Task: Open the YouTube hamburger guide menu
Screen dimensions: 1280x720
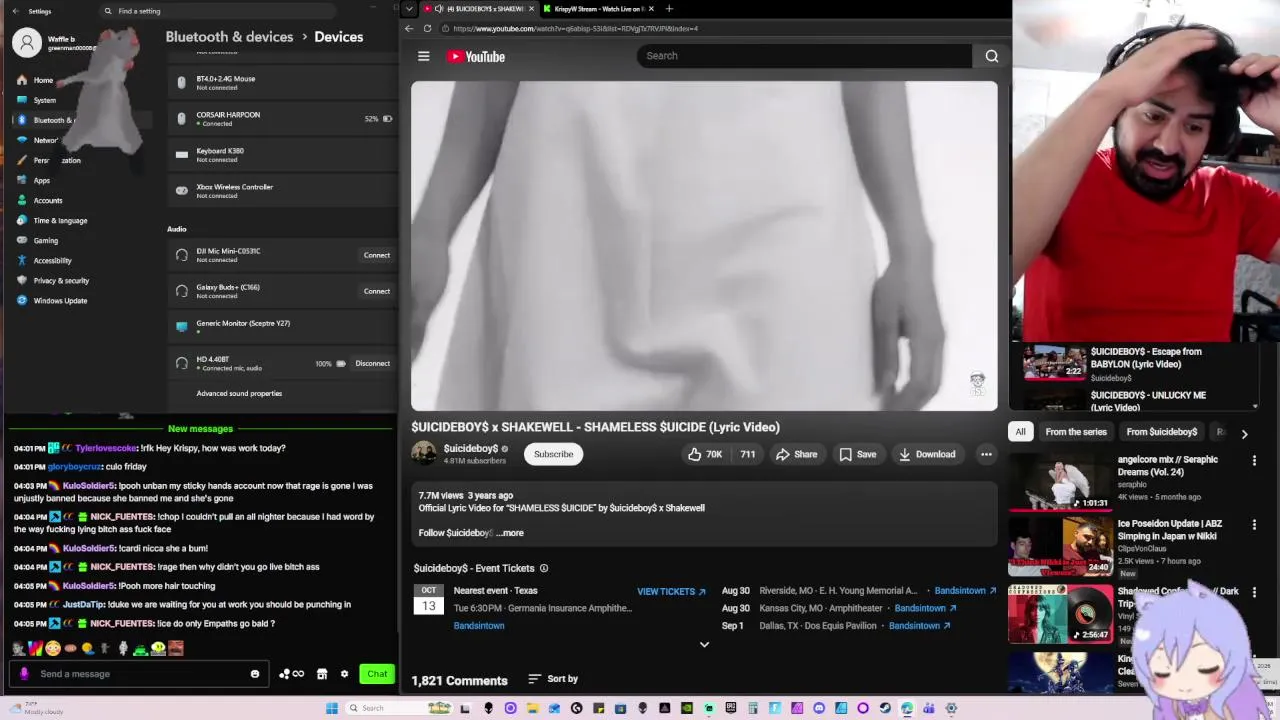Action: point(424,57)
